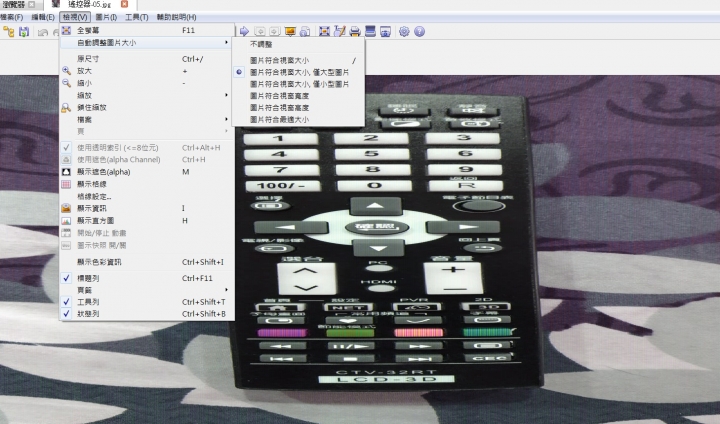Viewport: 720px width, 424px height.
Task: Open the 檔案(F) menu in menu bar
Action: coord(11,17)
